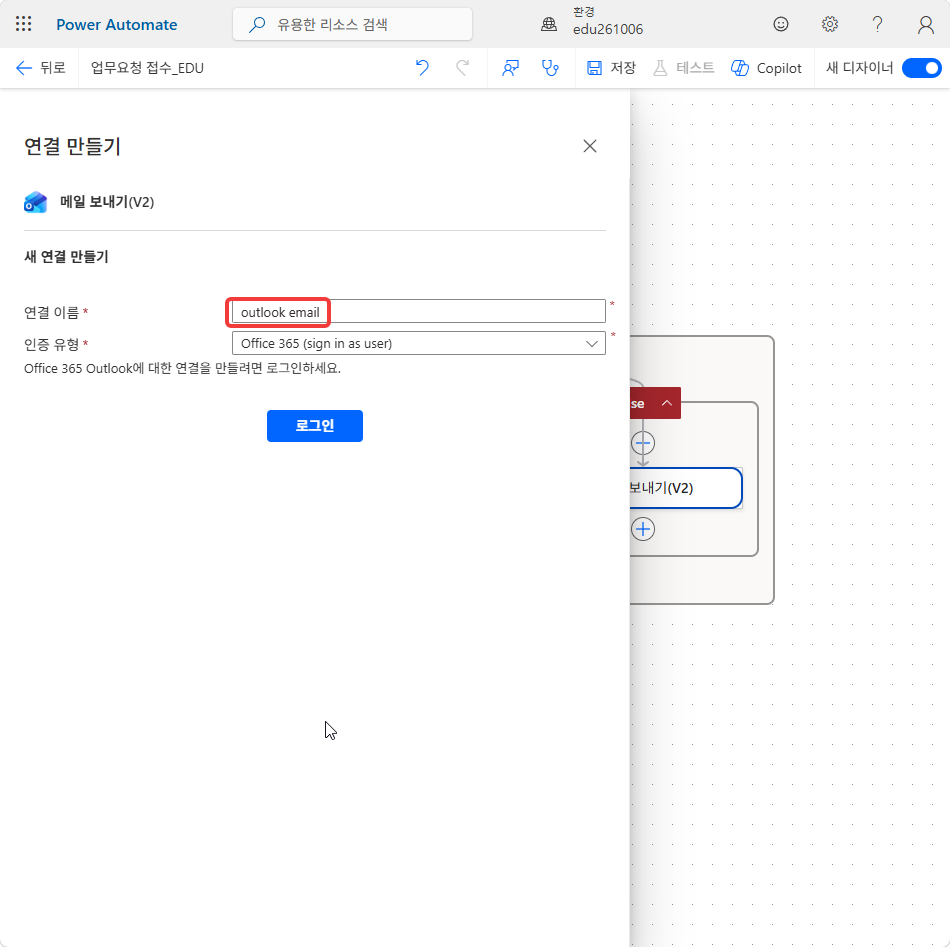This screenshot has height=947, width=950.
Task: Open the 인증 유형 dropdown
Action: point(419,344)
